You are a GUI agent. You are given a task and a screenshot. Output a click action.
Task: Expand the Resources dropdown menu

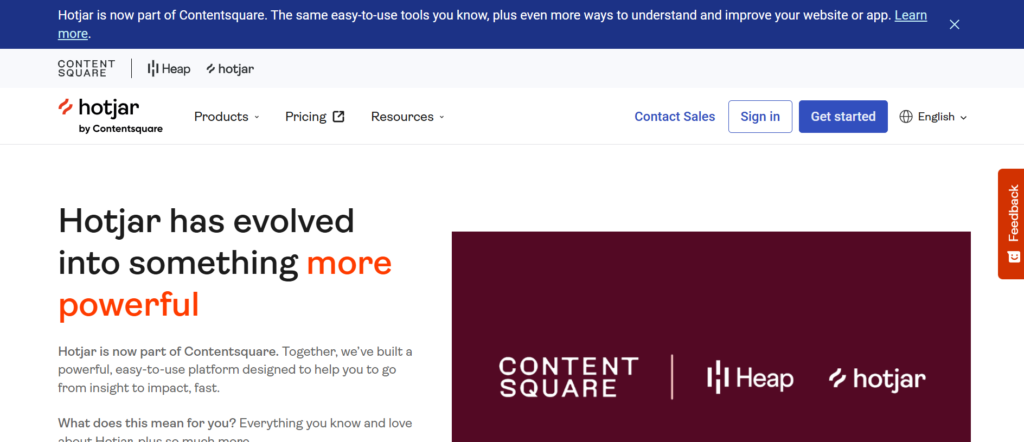click(407, 117)
